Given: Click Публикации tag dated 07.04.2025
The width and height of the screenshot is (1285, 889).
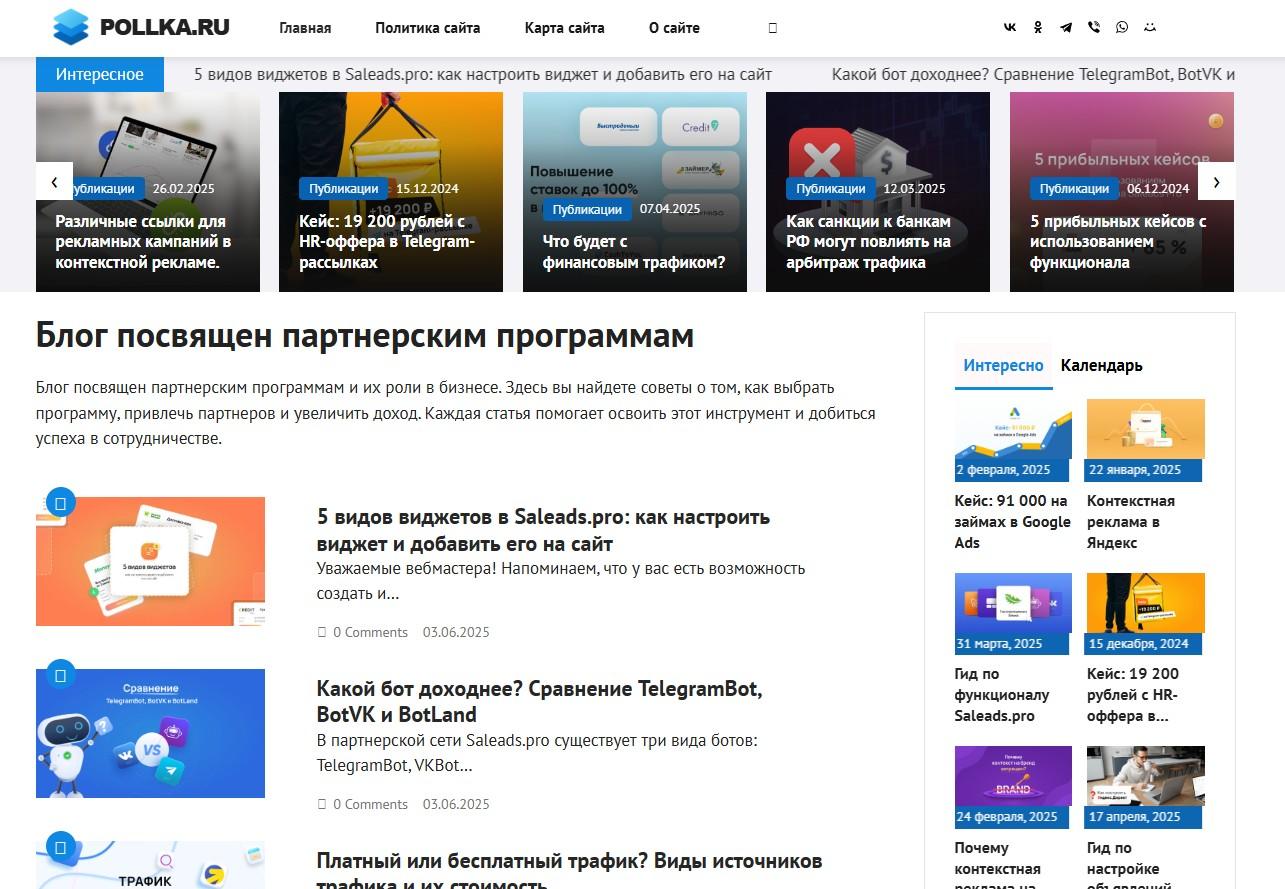Looking at the screenshot, I should coord(587,209).
